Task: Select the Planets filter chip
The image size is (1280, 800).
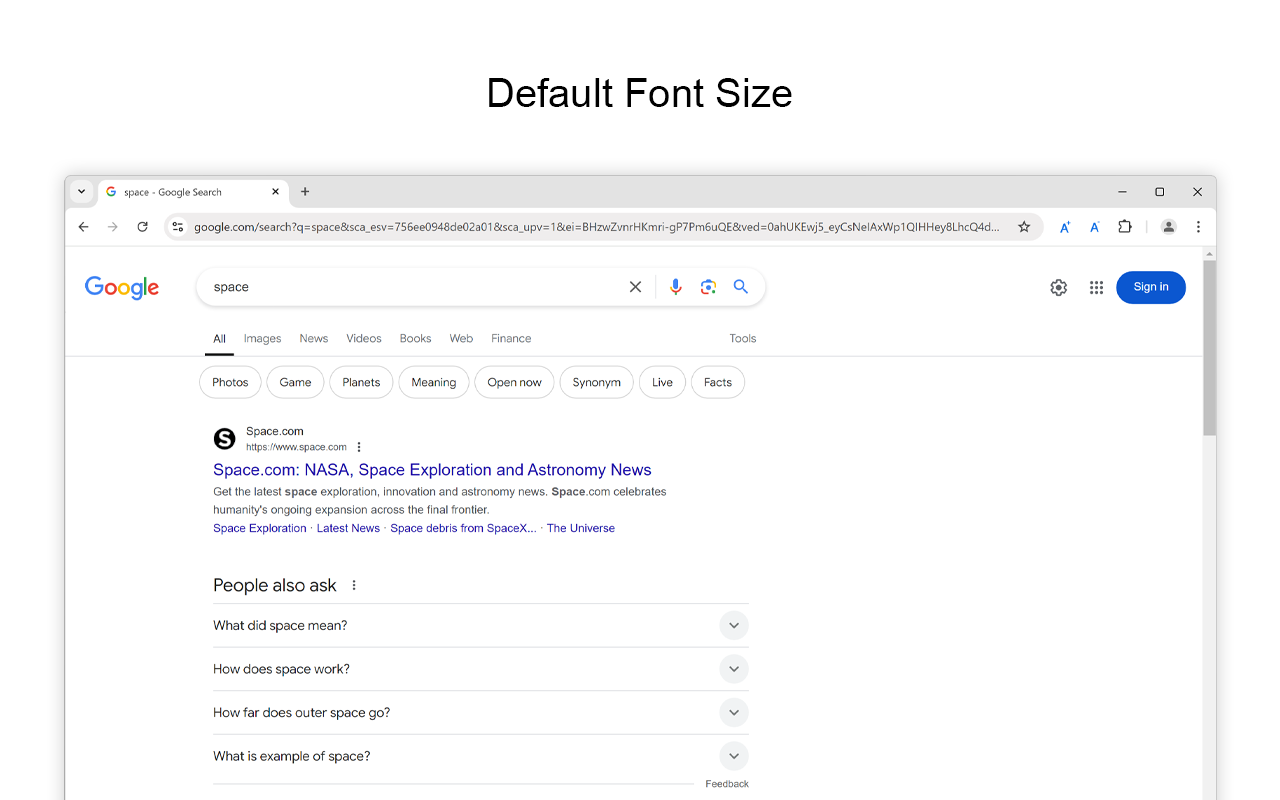Action: point(361,382)
